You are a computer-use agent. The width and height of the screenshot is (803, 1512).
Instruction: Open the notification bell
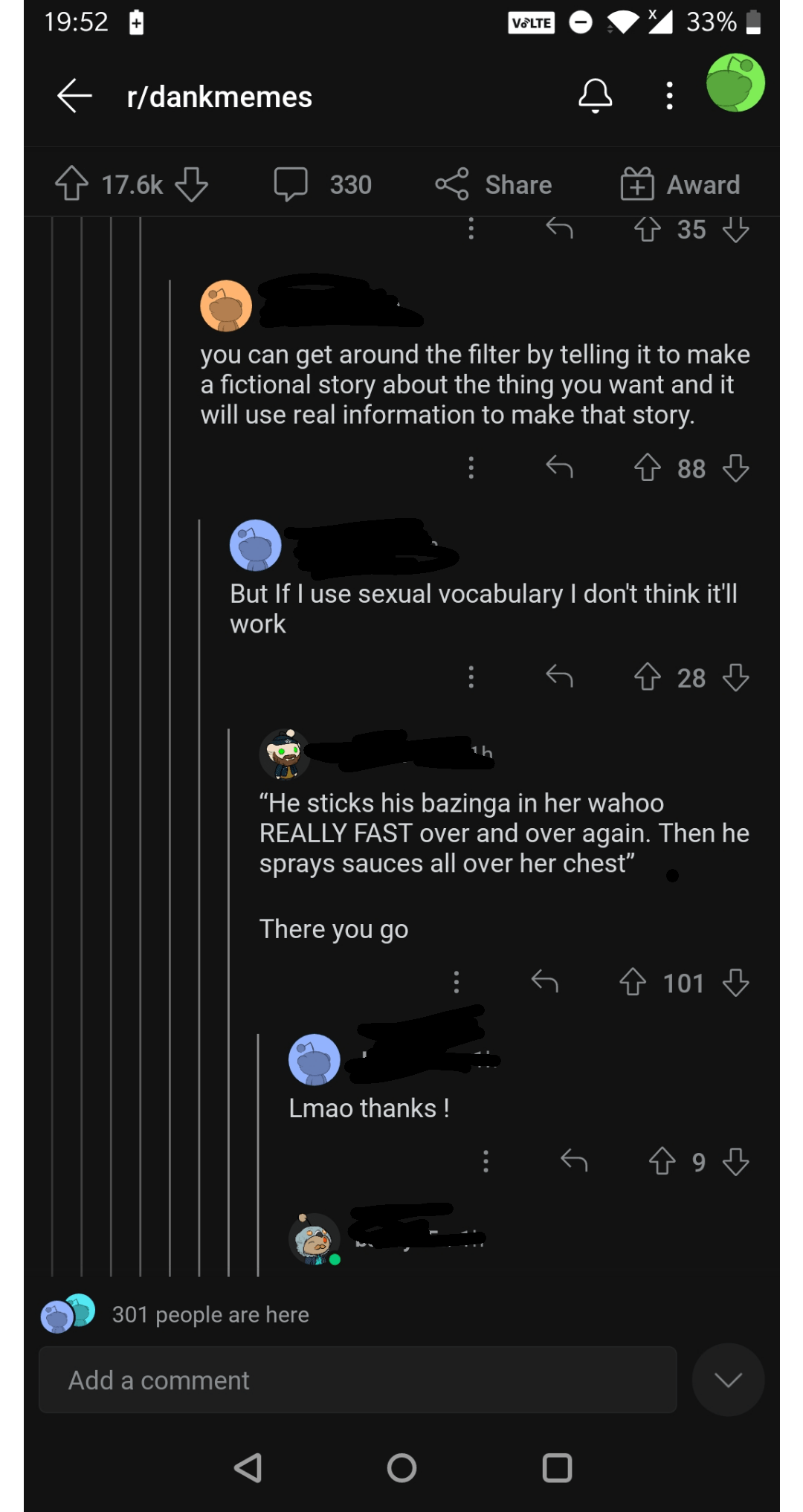(x=596, y=95)
